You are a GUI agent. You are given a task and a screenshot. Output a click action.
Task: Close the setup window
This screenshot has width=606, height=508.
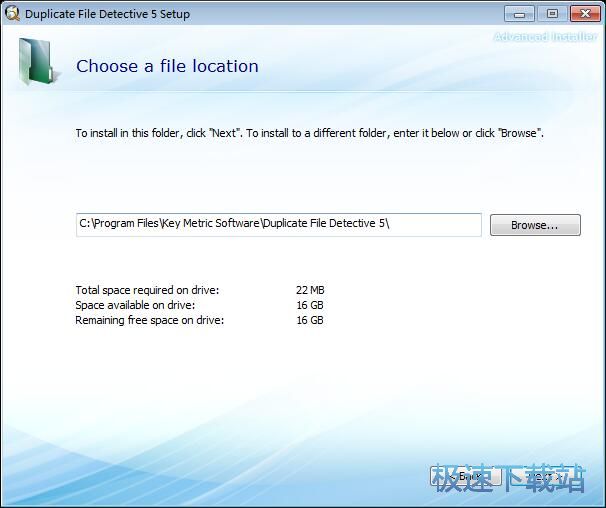click(585, 14)
